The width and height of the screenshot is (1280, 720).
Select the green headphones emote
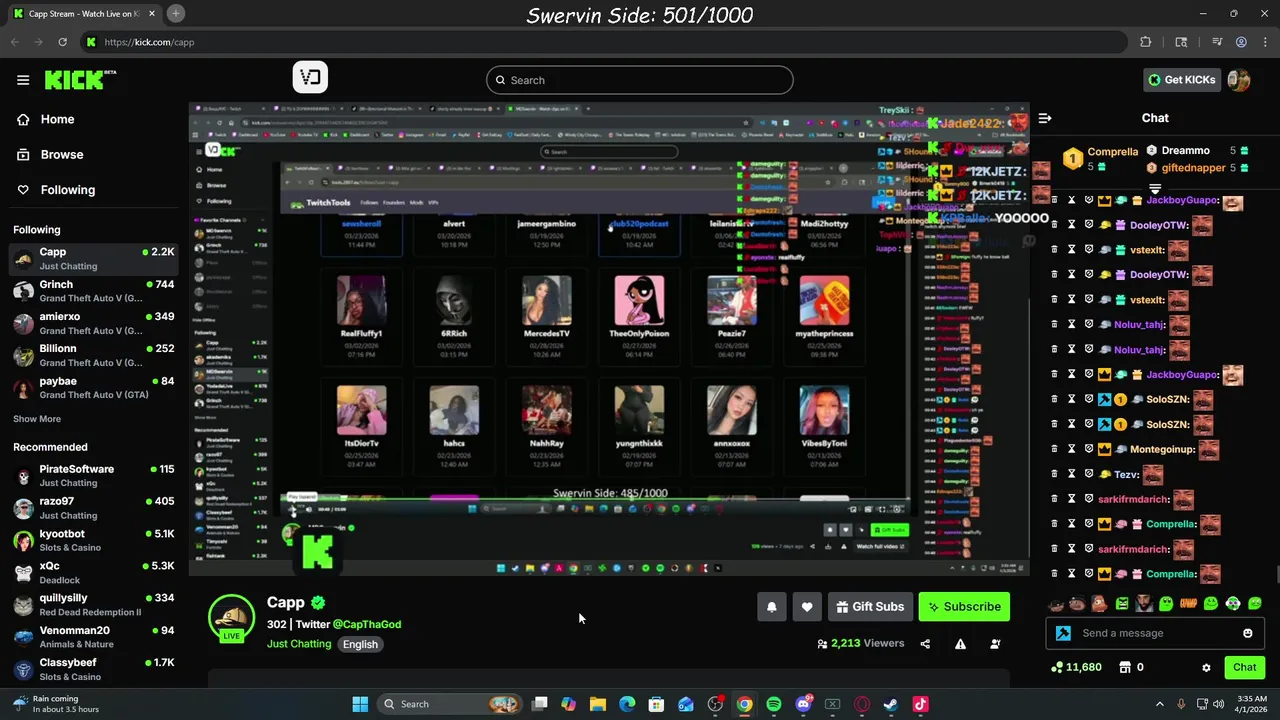coord(1233,604)
